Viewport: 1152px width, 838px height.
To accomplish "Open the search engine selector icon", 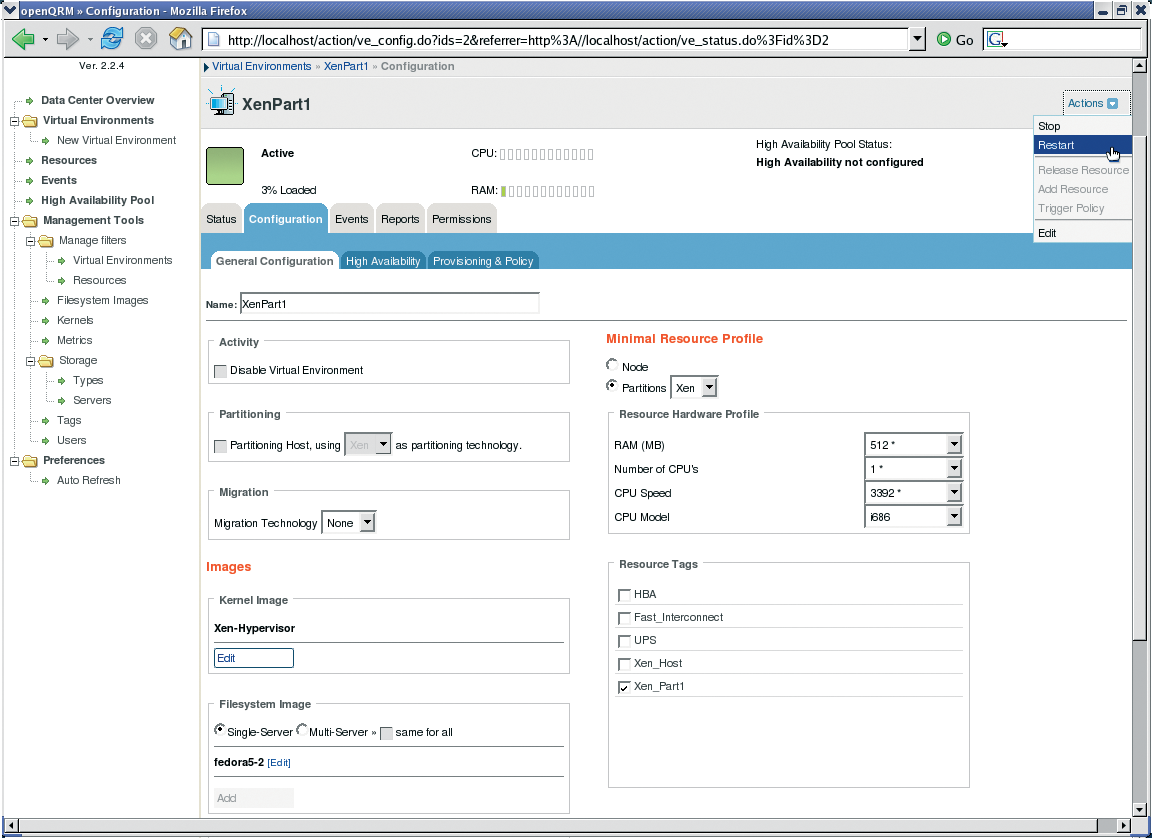I will 997,40.
